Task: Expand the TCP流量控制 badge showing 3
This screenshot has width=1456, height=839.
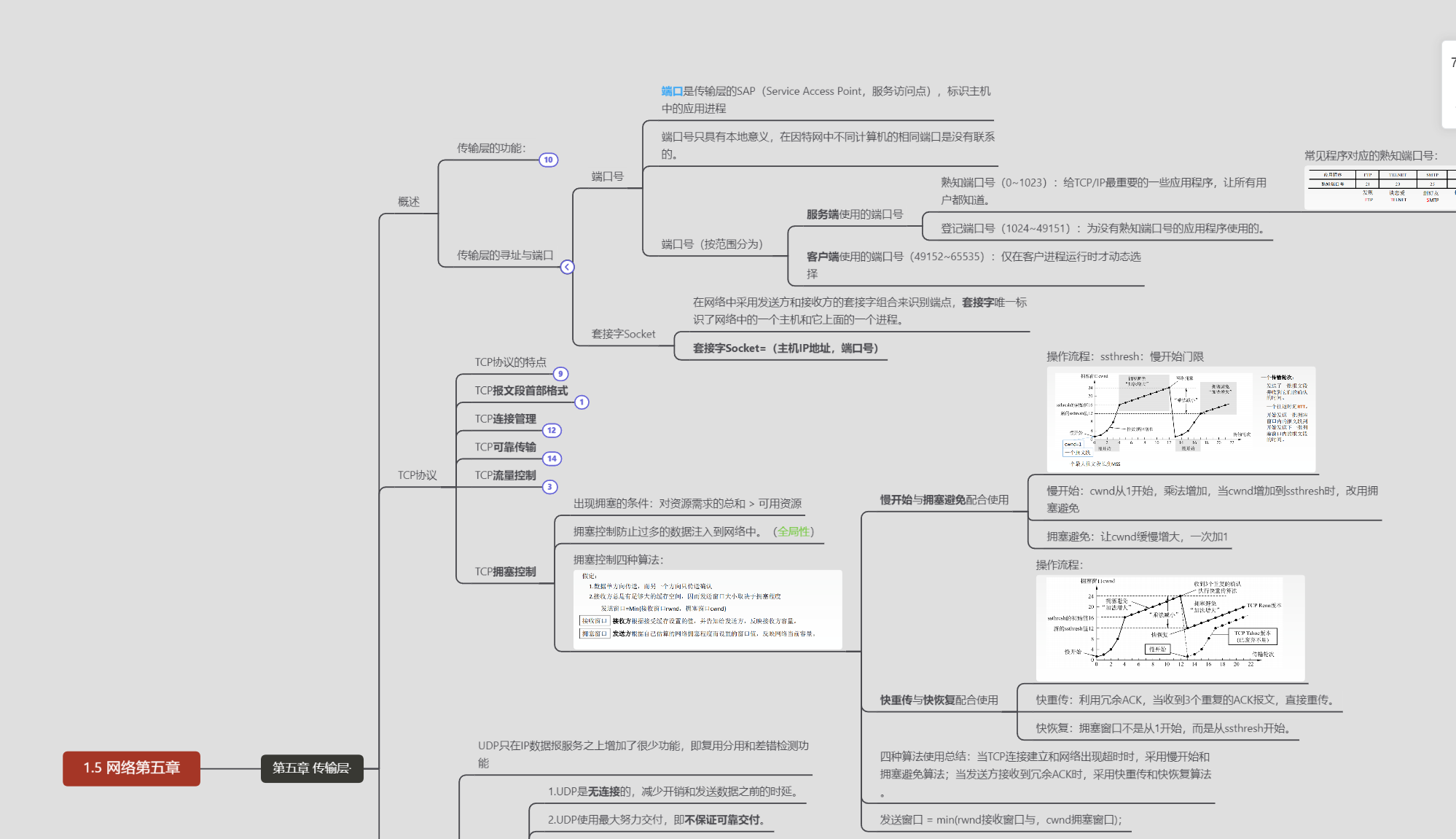Action: pyautogui.click(x=549, y=487)
